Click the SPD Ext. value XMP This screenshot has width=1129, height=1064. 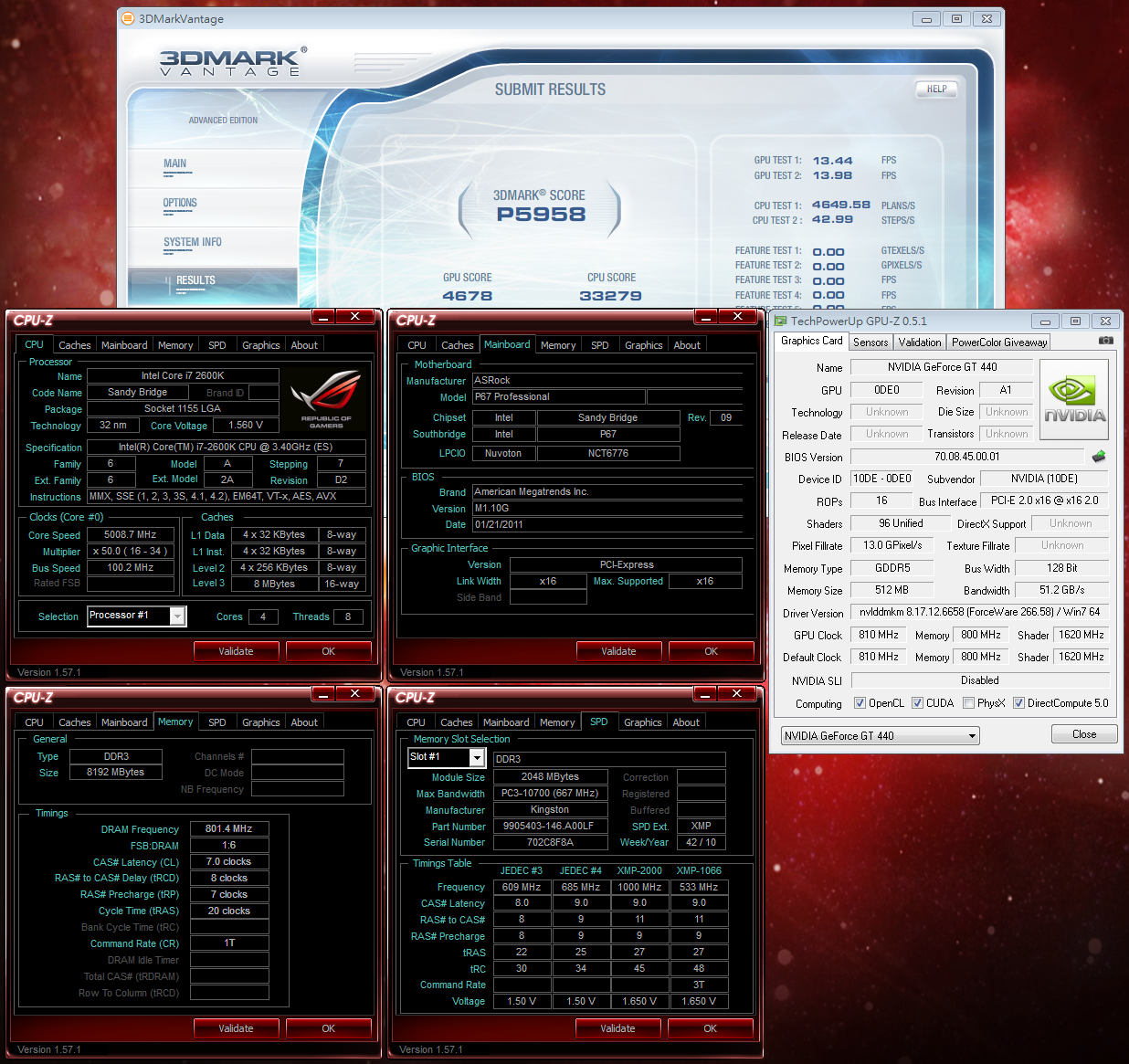[x=702, y=827]
